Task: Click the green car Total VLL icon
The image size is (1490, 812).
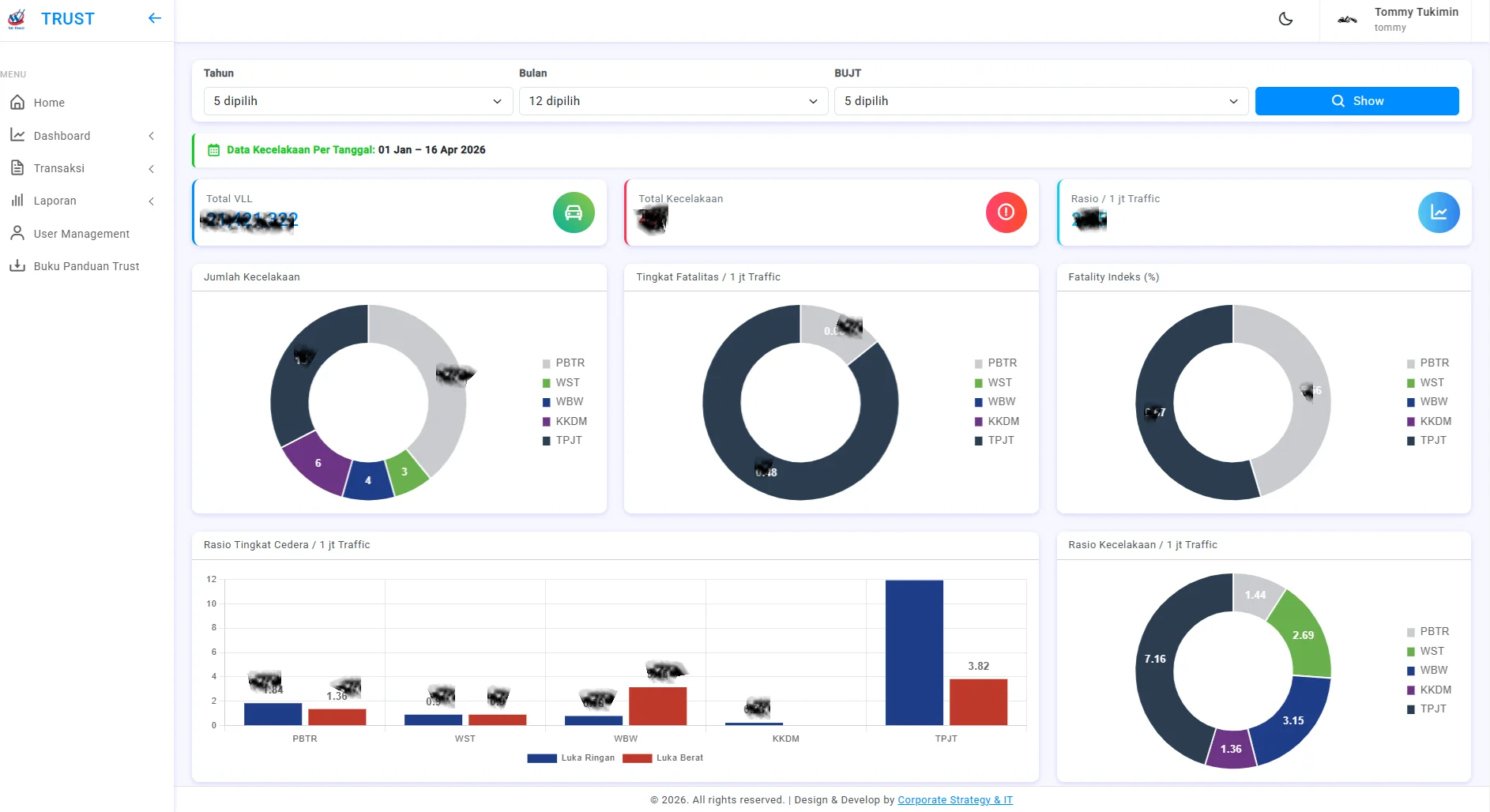Action: click(x=574, y=212)
